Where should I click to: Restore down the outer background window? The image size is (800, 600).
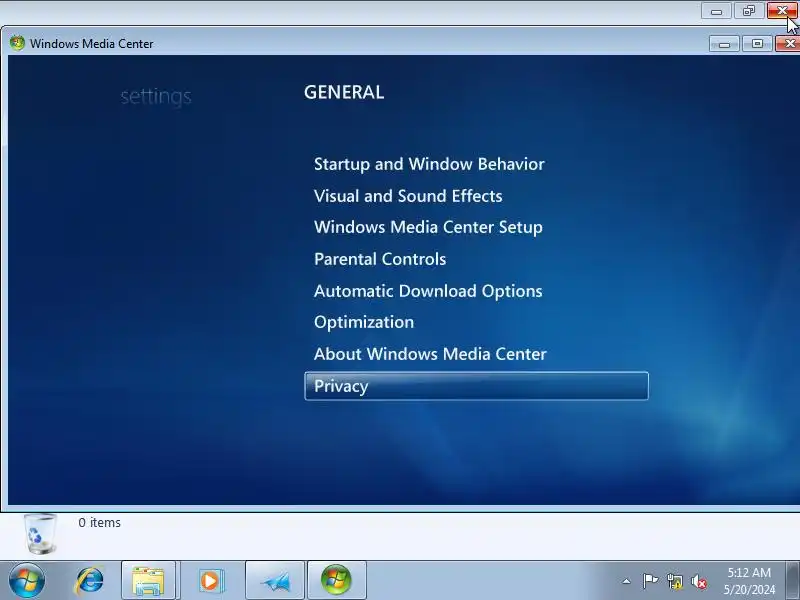click(x=748, y=11)
